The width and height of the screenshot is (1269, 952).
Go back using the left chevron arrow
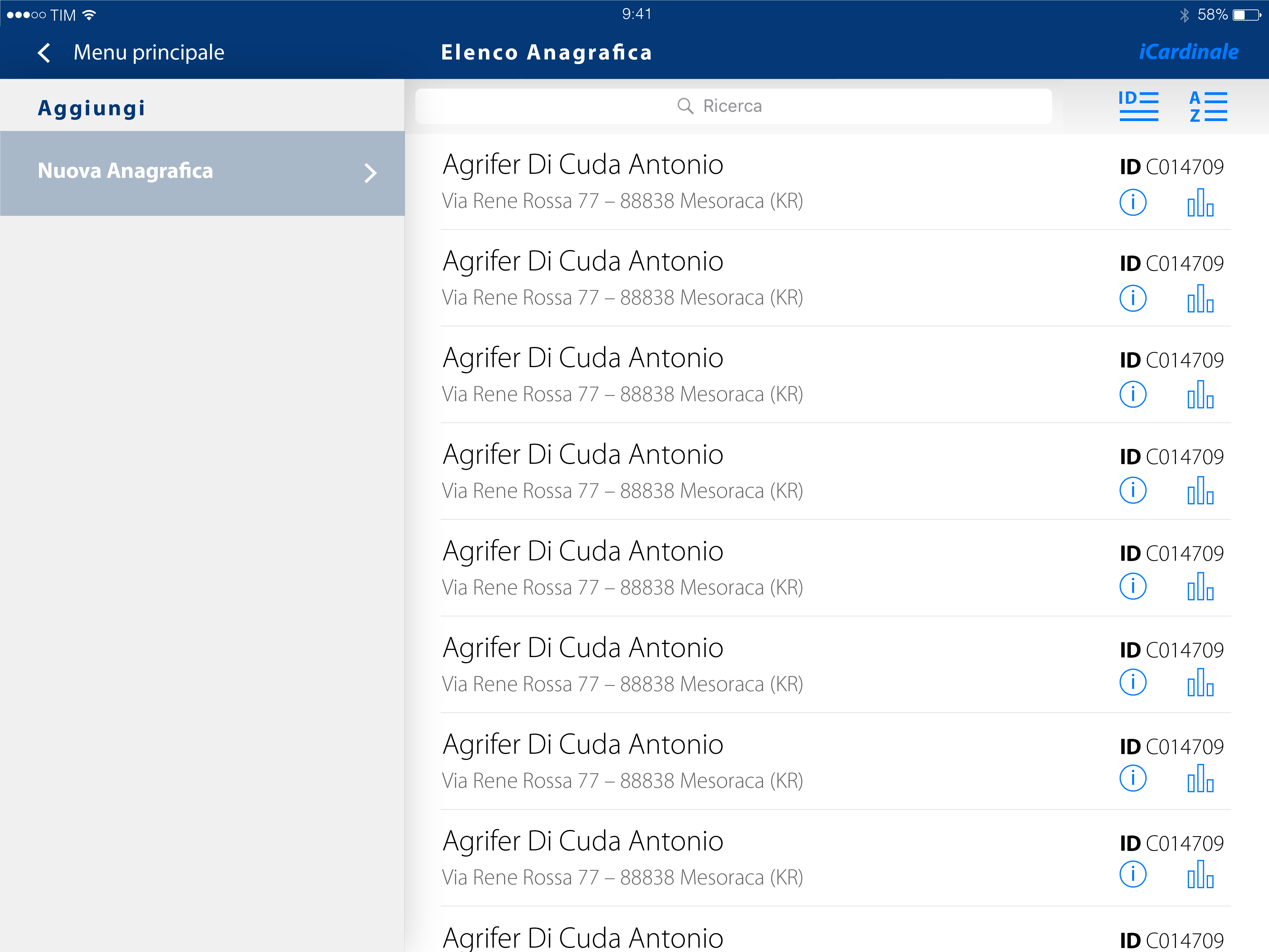point(44,53)
